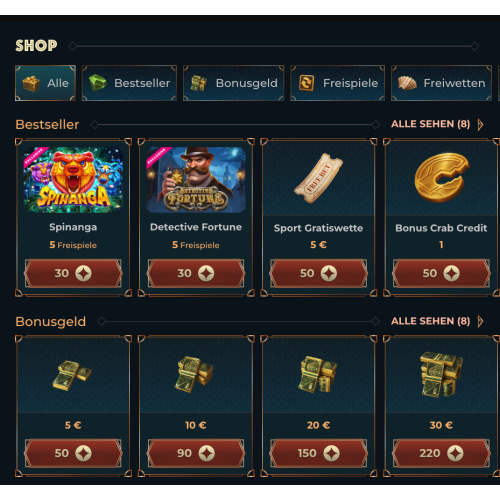Buy 20 € bonus for 150 coins

click(x=318, y=453)
